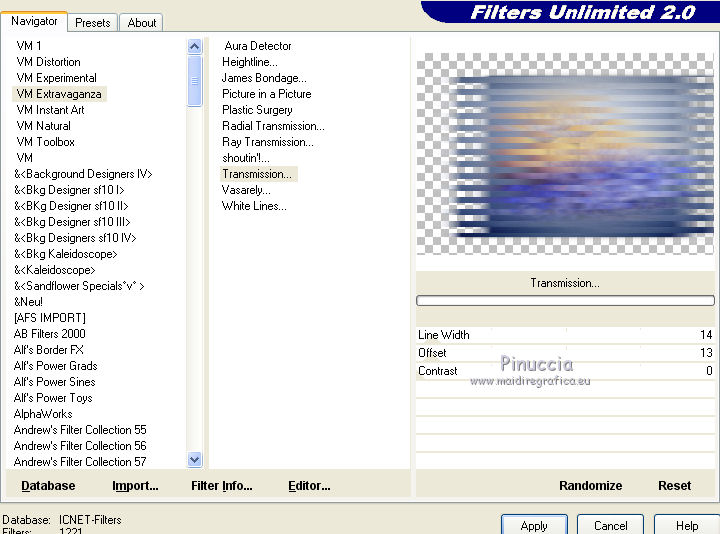The height and width of the screenshot is (534, 720).
Task: Select Alf's Power Sines category
Action: click(55, 382)
